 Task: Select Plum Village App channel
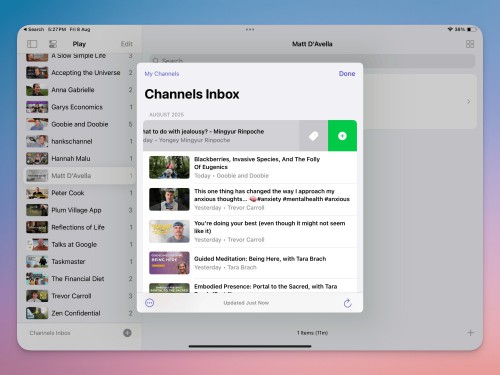[x=79, y=210]
